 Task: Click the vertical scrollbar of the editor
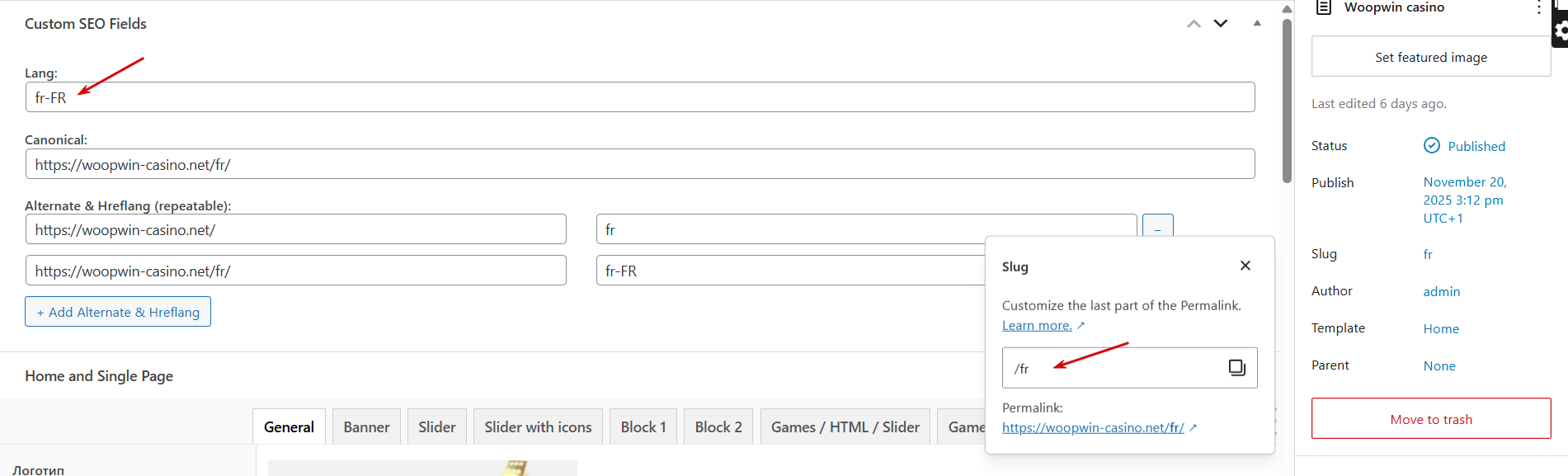(x=1287, y=99)
